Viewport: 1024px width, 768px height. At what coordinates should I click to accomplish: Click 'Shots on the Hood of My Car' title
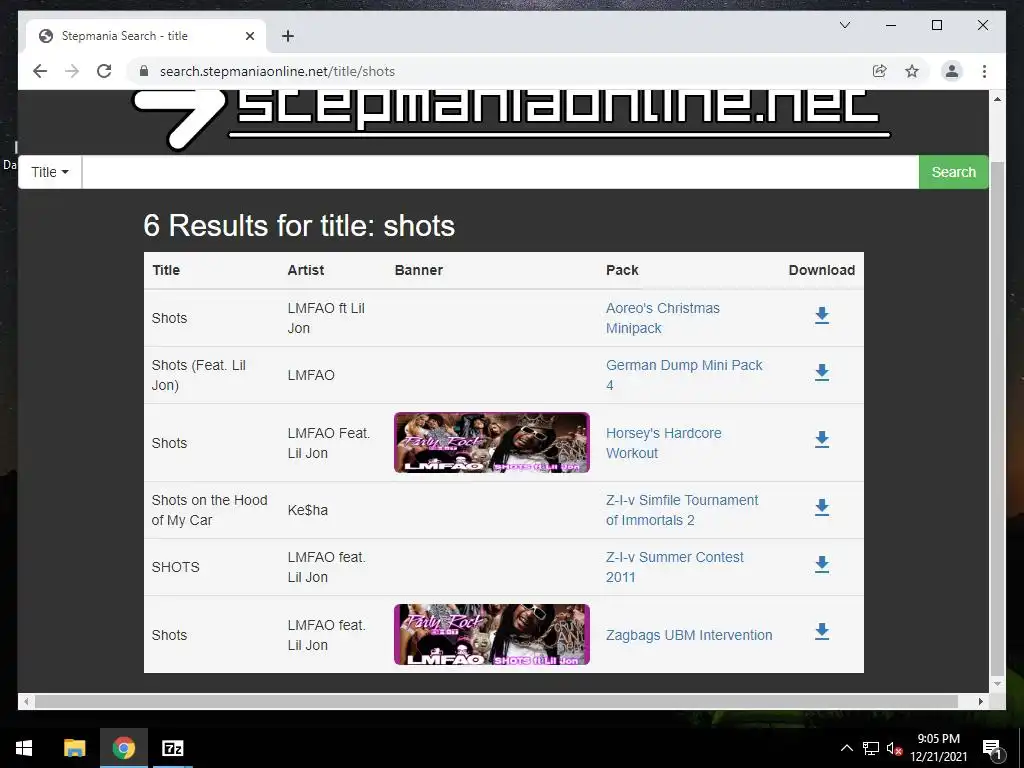(x=210, y=510)
